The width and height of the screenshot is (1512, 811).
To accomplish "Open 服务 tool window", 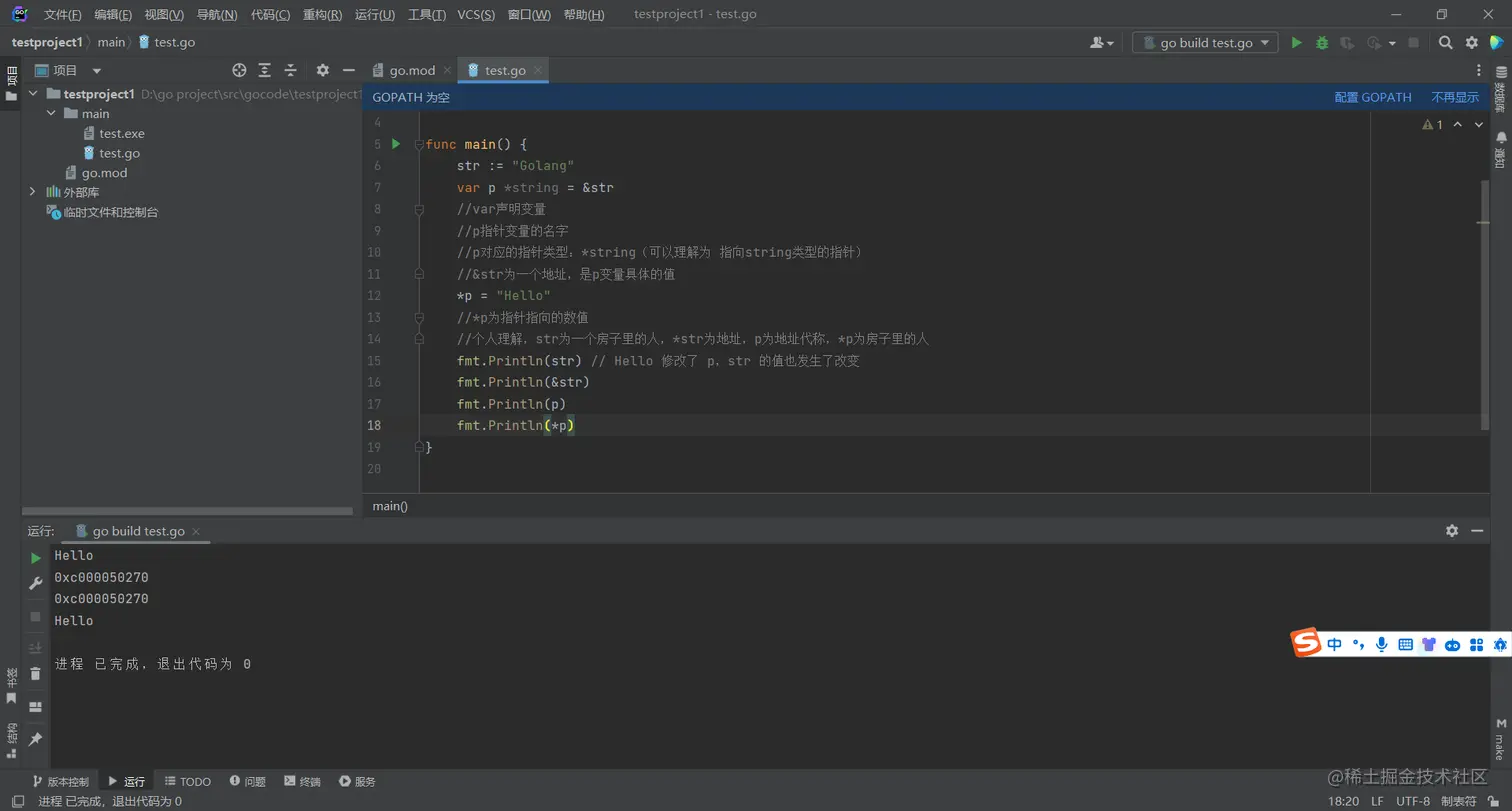I will (x=357, y=782).
